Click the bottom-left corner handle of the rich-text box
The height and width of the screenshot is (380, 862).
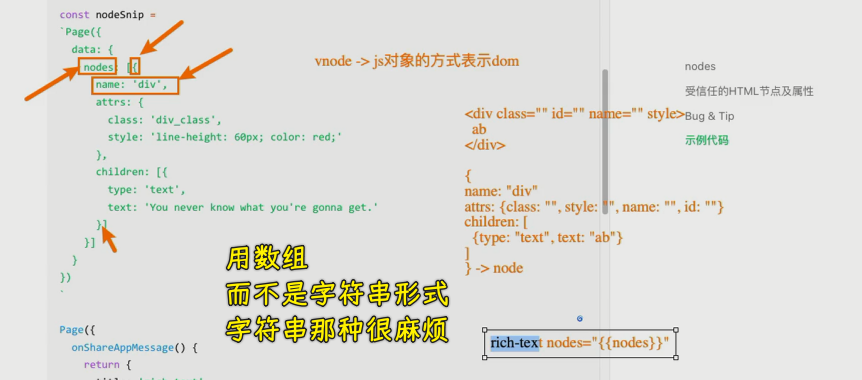(x=485, y=357)
